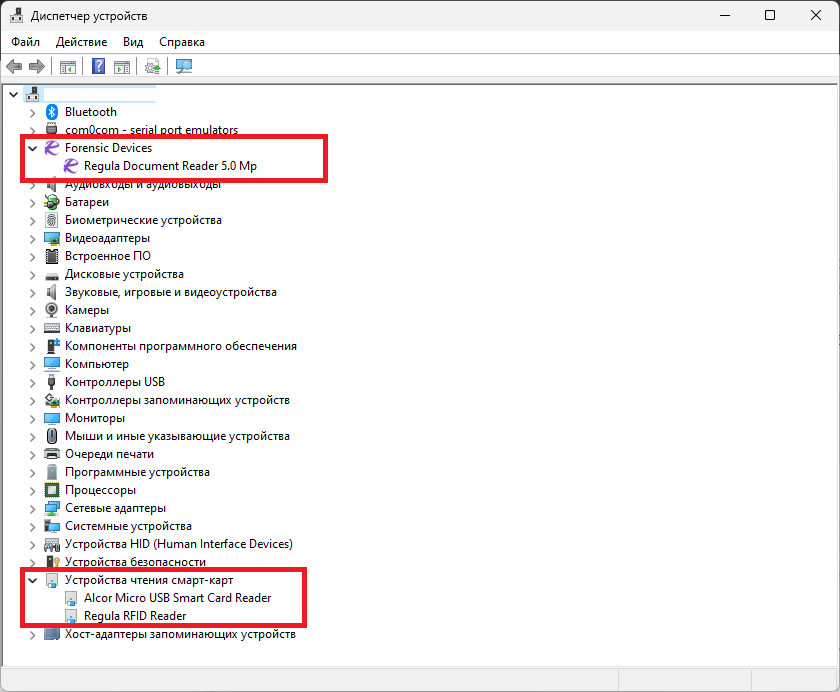Screen dimensions: 840x692
Task: Click the Forensic Devices purple icon
Action: click(51, 148)
